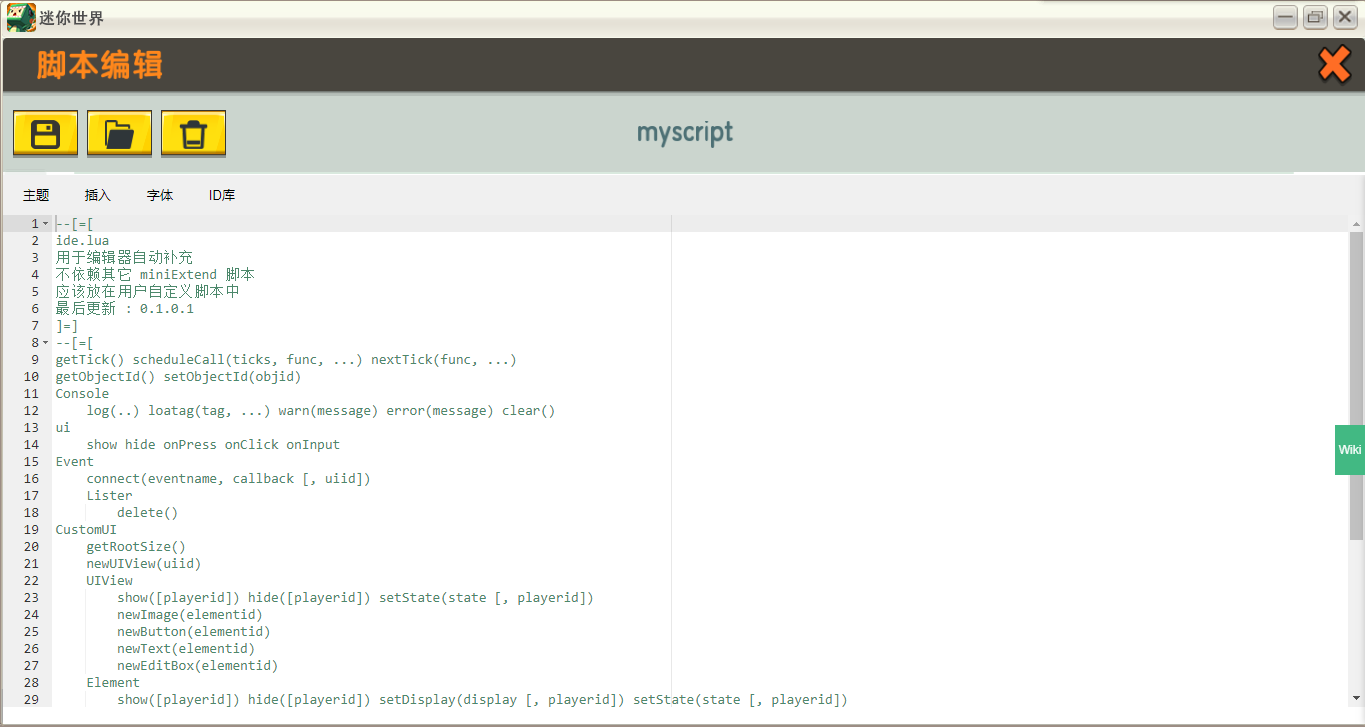
Task: Click the 'Lister' code line
Action: tap(109, 496)
